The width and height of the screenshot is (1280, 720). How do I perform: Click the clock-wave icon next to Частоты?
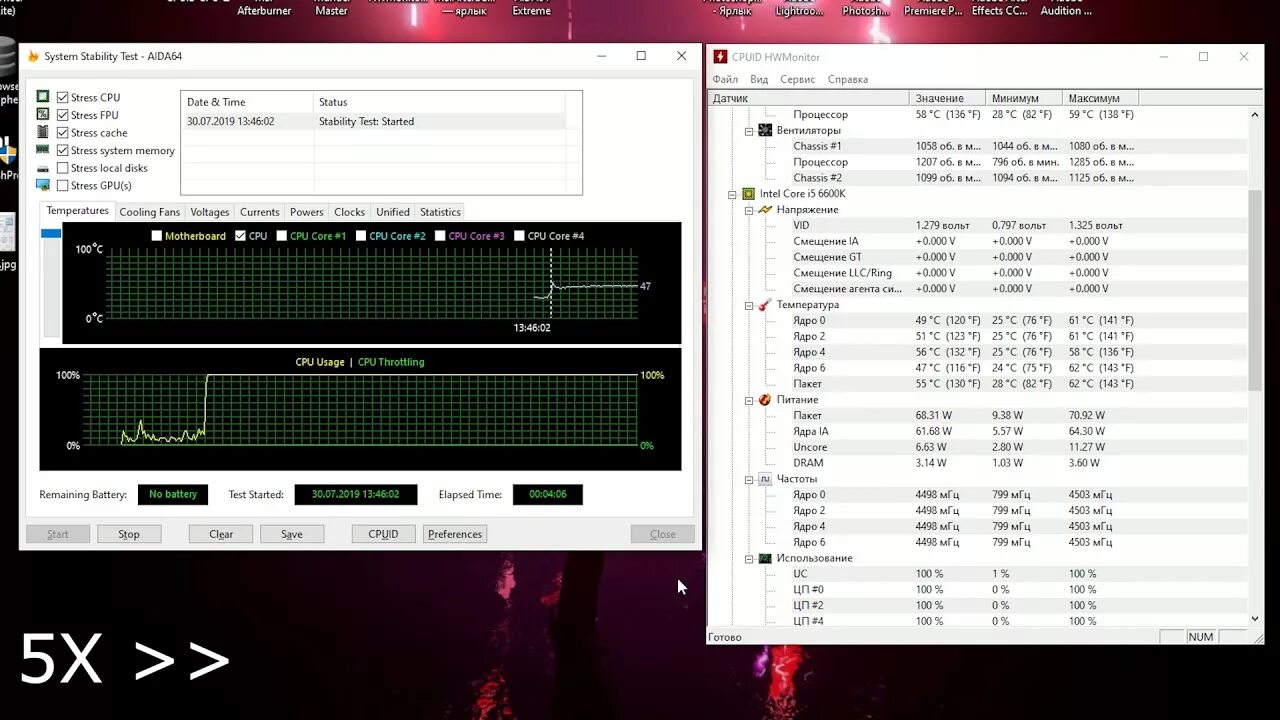pos(765,479)
